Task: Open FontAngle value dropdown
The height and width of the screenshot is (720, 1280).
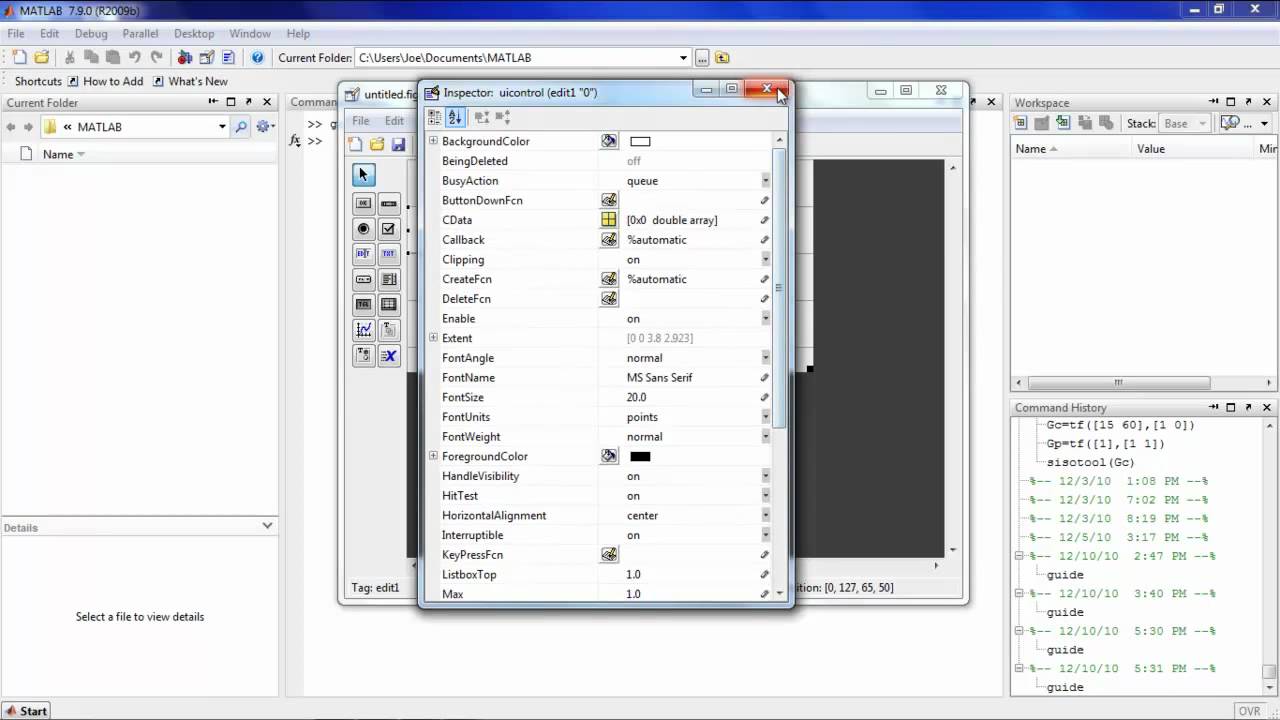Action: [765, 358]
